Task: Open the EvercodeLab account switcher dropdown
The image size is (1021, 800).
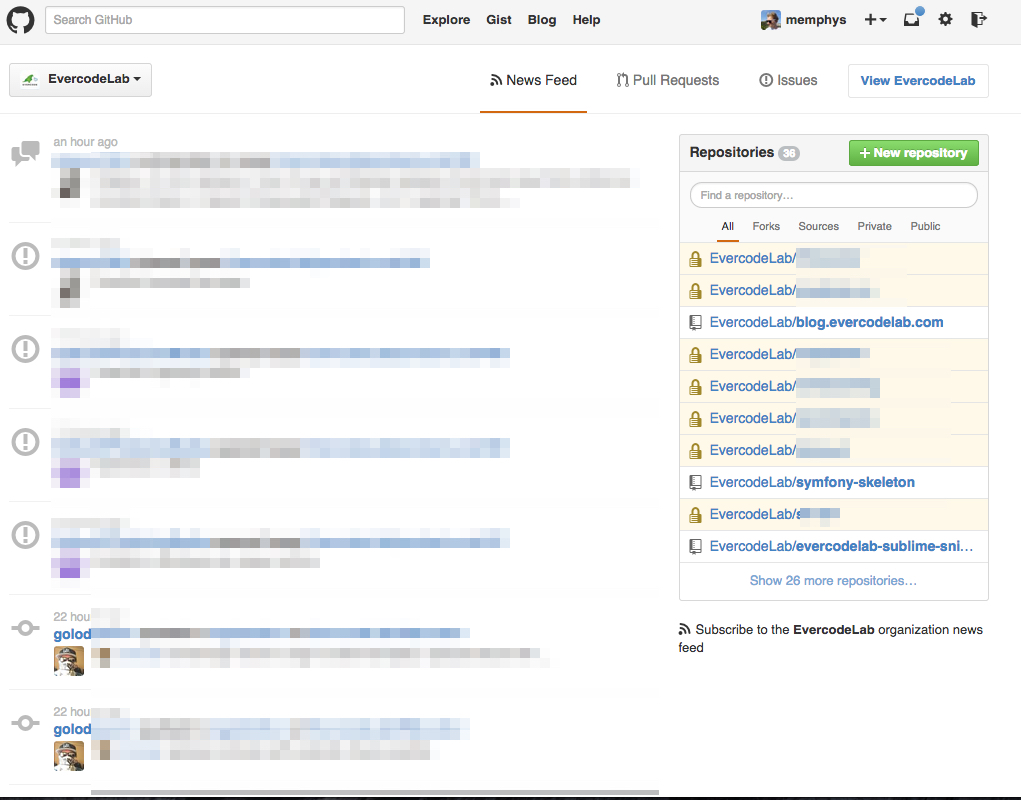Action: (80, 80)
